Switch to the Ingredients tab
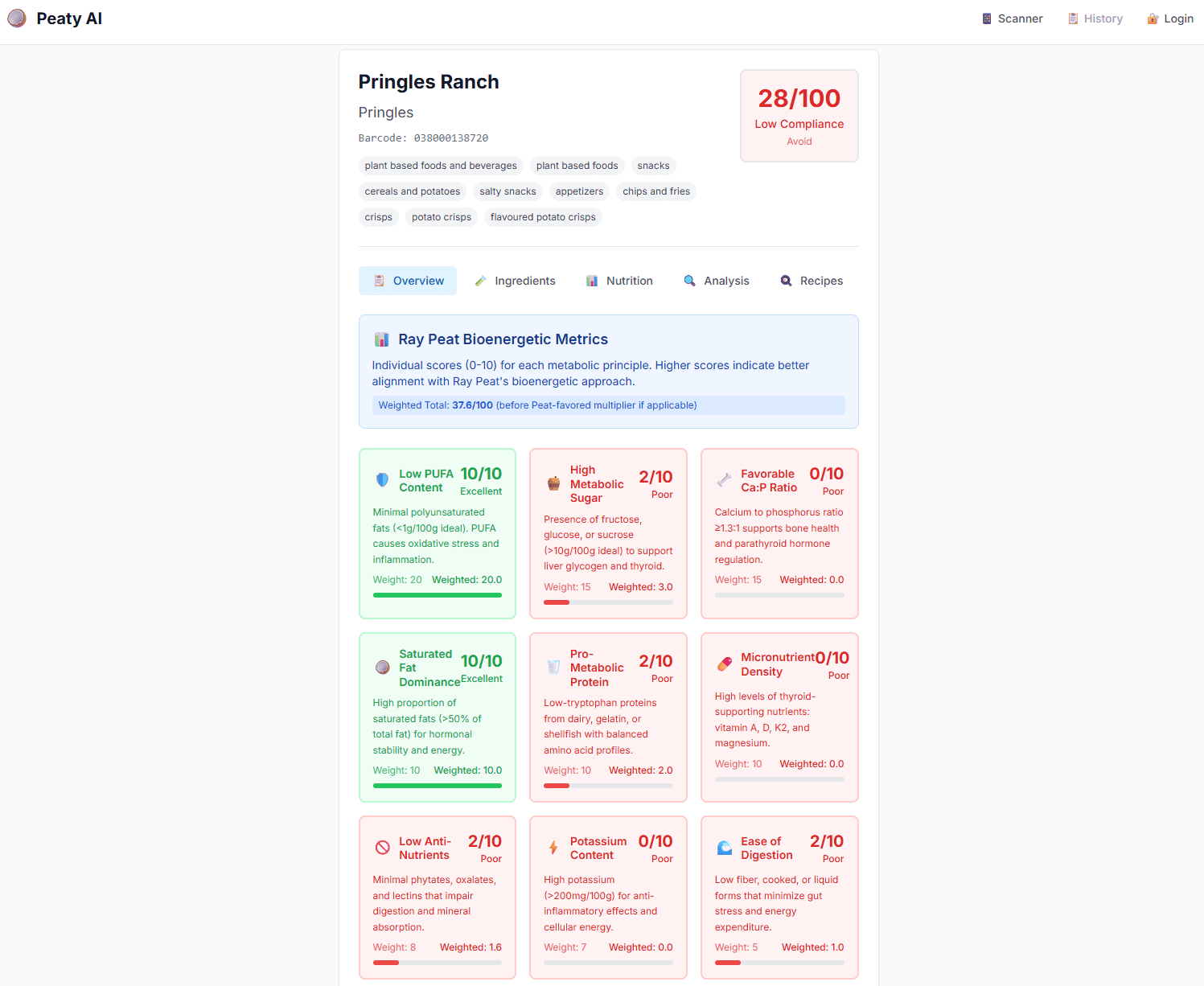This screenshot has width=1204, height=986. coord(516,281)
